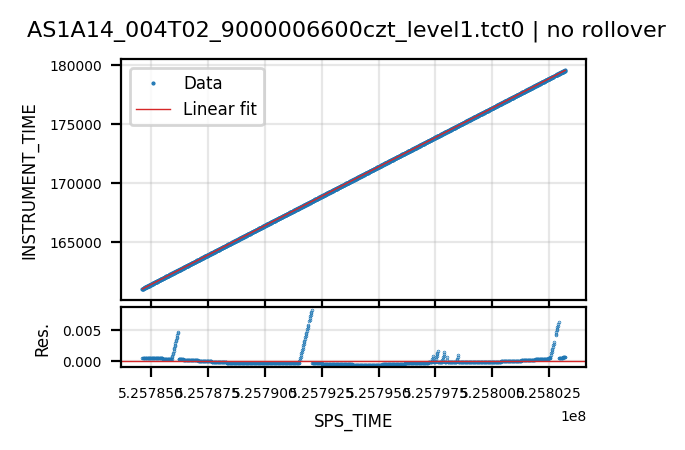Click the bottom start of fit line
The image size is (685, 450).
click(143, 289)
